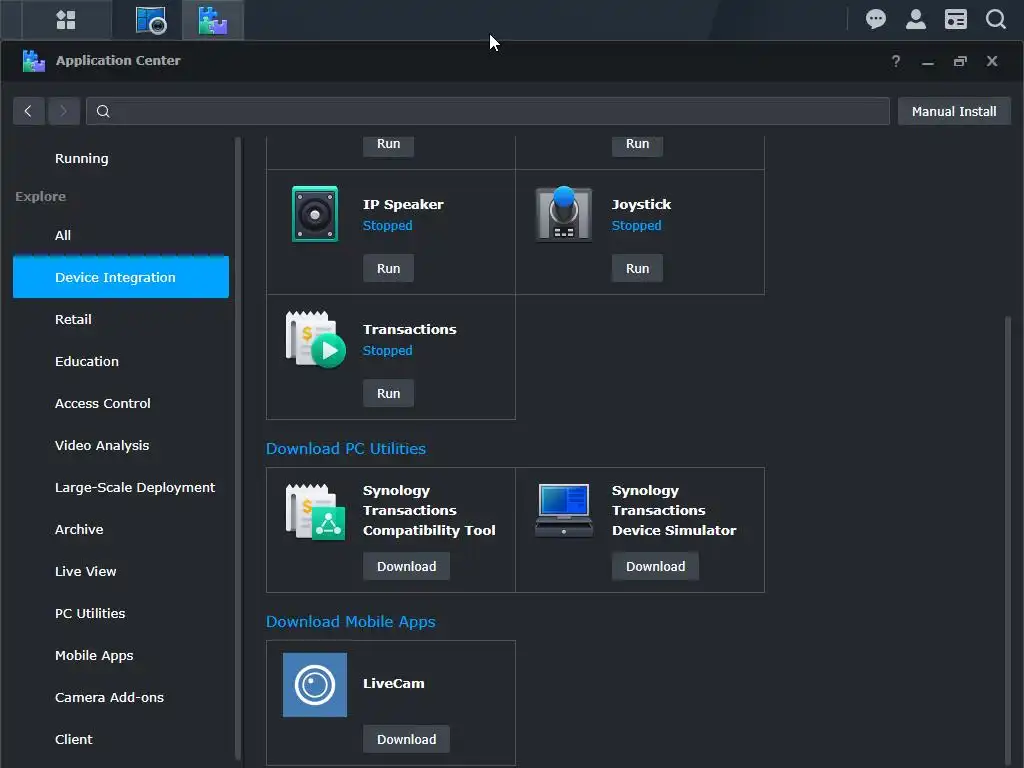Select the PC Utilities category
Image resolution: width=1024 pixels, height=768 pixels.
pos(121,613)
